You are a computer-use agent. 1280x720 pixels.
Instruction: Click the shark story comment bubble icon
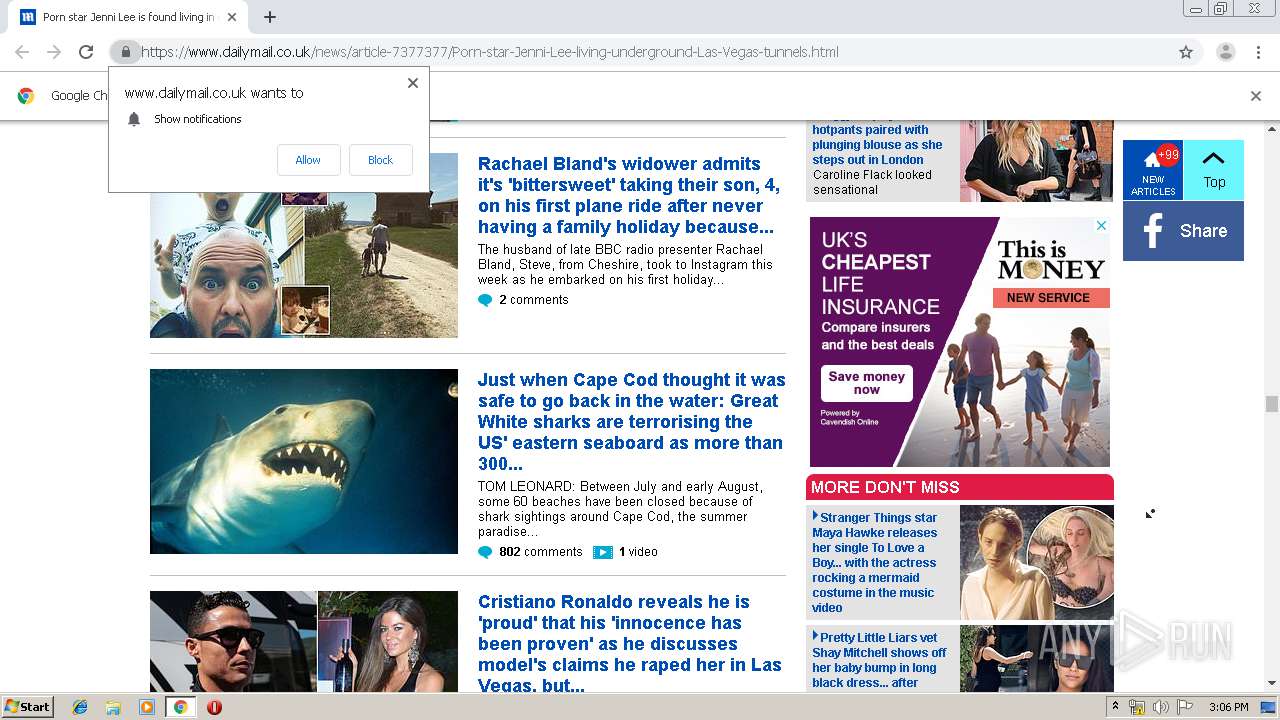(485, 552)
